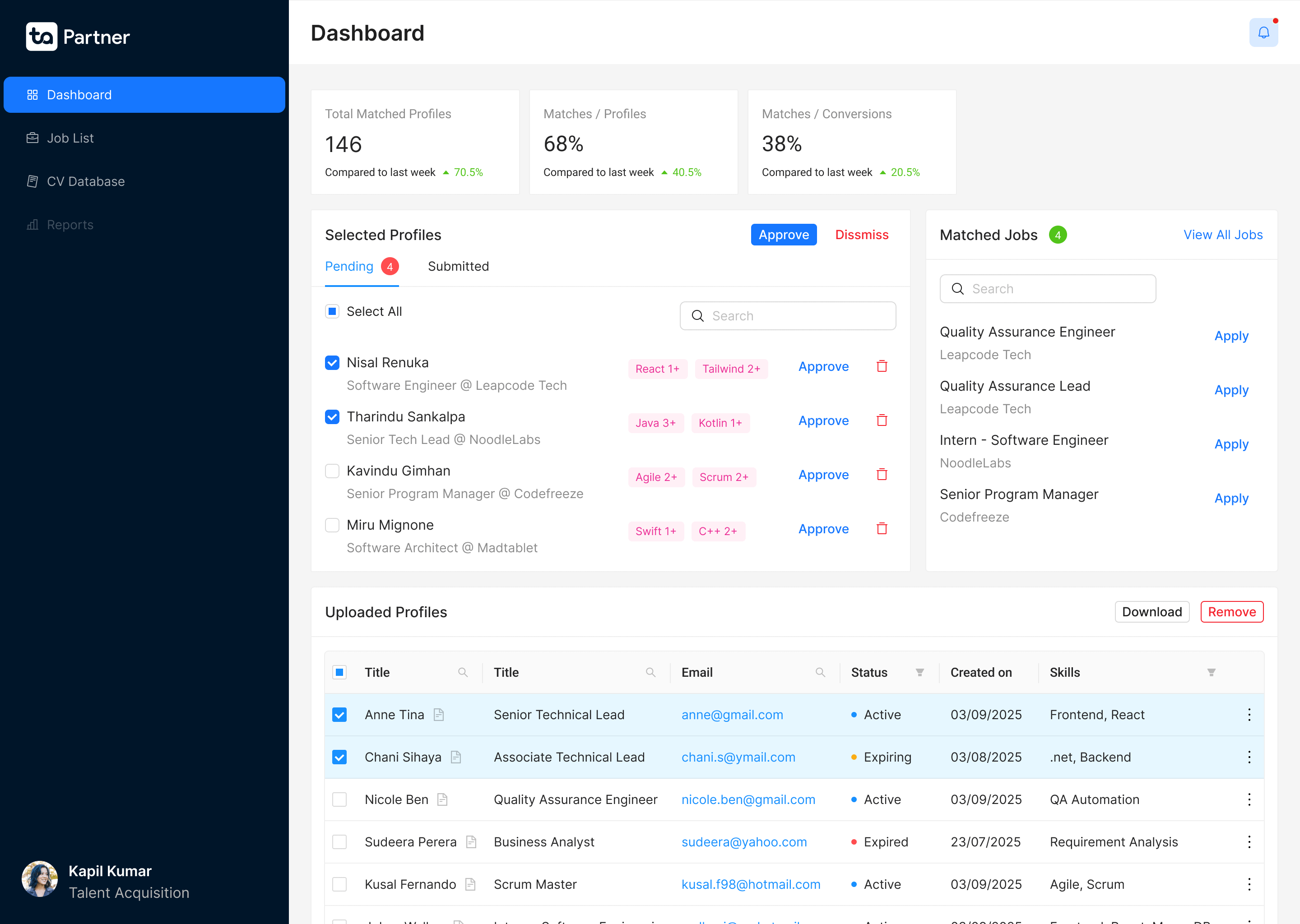Click search icon in Email column header
The image size is (1300, 924).
[x=820, y=673]
